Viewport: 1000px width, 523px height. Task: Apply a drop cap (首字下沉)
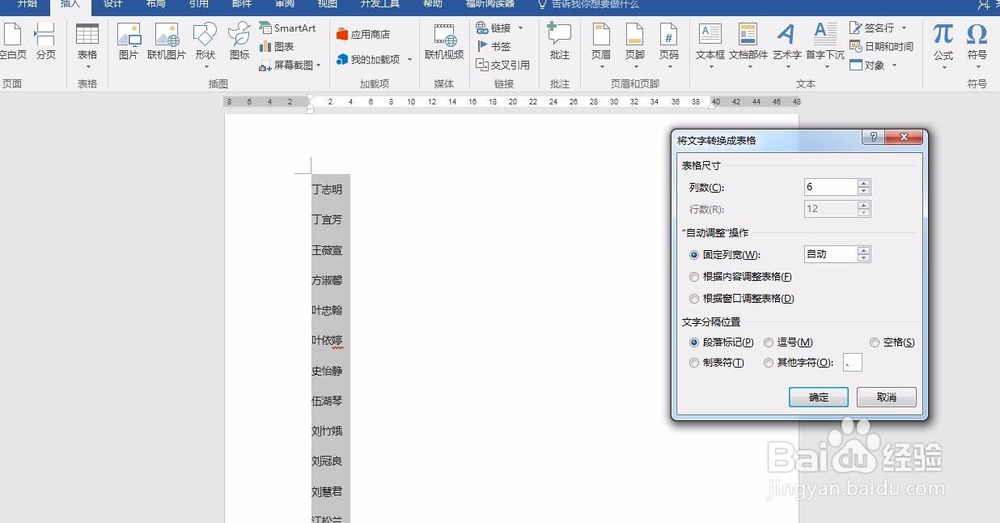point(825,45)
